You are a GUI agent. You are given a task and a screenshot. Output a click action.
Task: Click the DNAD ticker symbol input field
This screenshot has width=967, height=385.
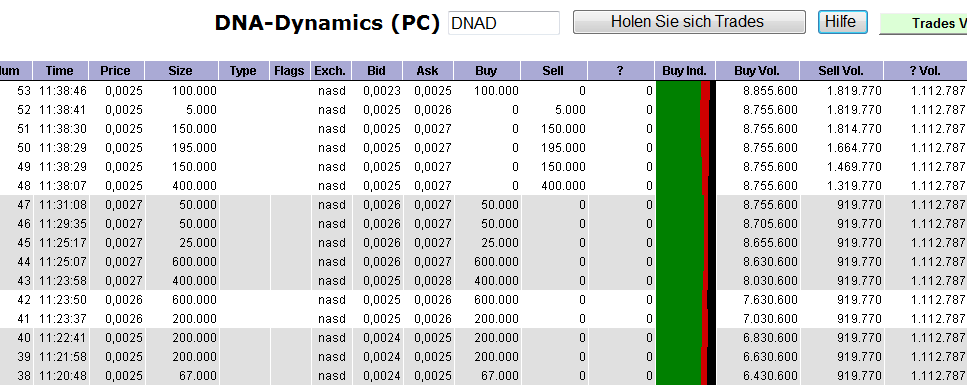click(504, 23)
